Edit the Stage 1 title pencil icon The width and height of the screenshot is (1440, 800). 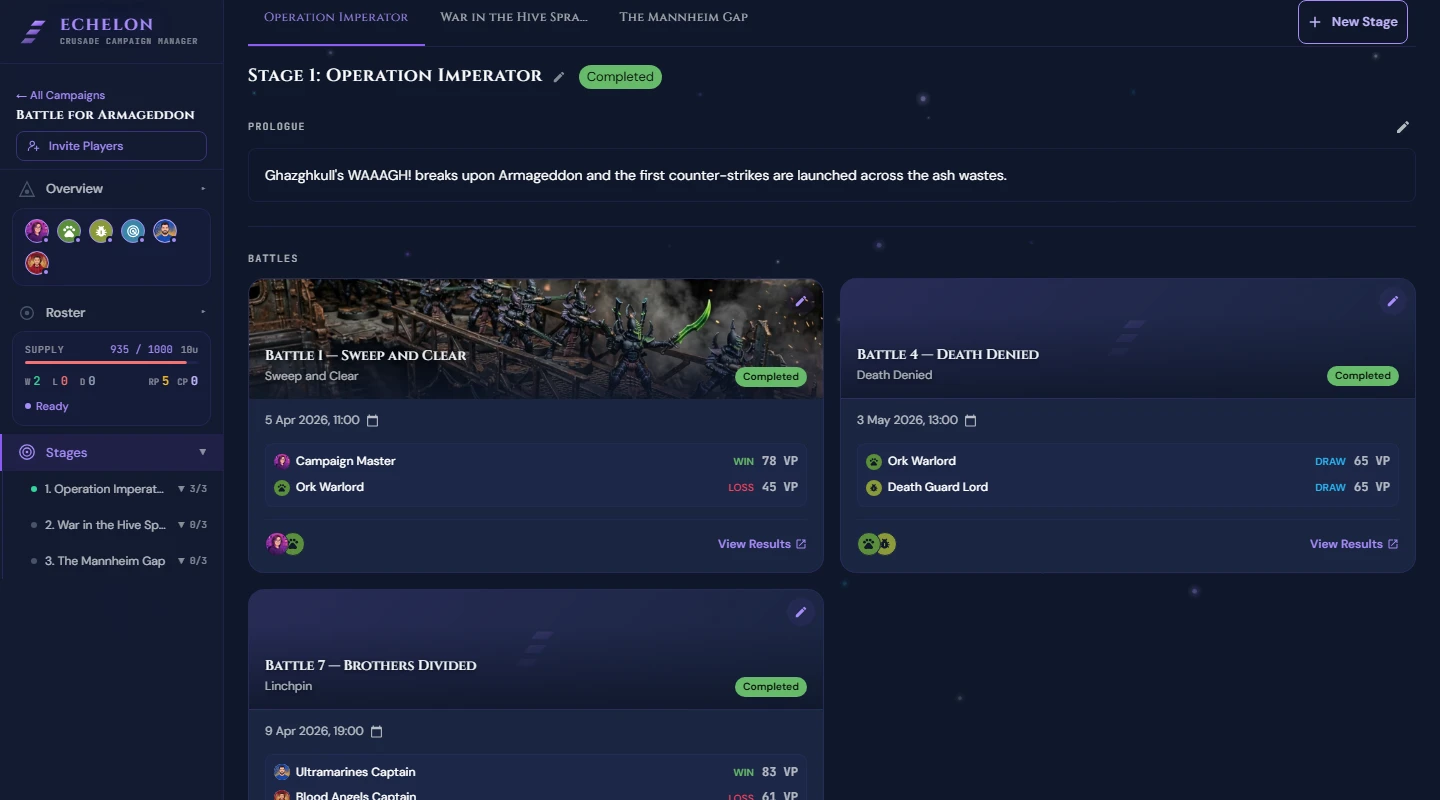559,77
